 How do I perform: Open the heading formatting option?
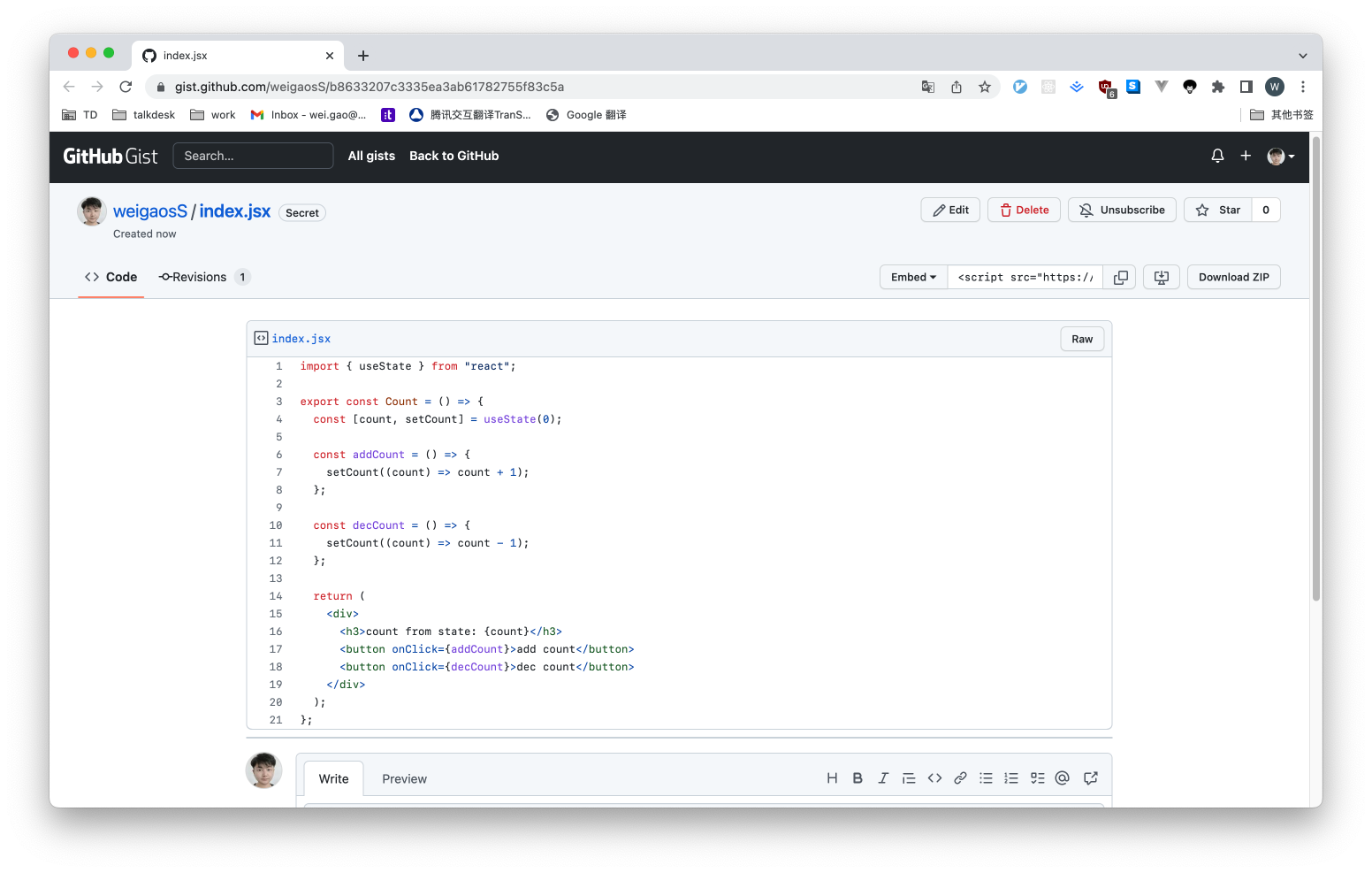[832, 777]
